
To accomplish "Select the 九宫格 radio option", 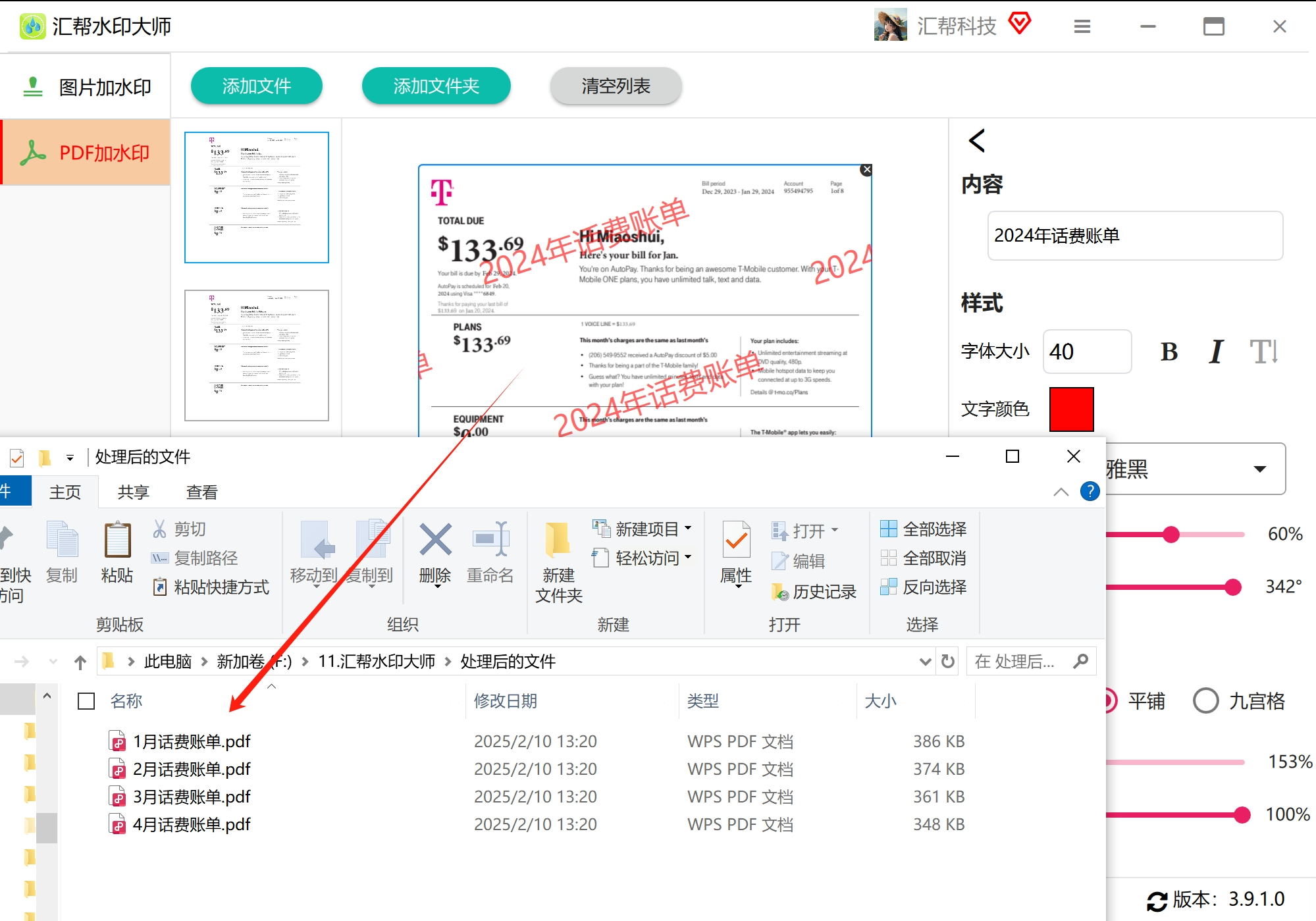I will [1205, 701].
